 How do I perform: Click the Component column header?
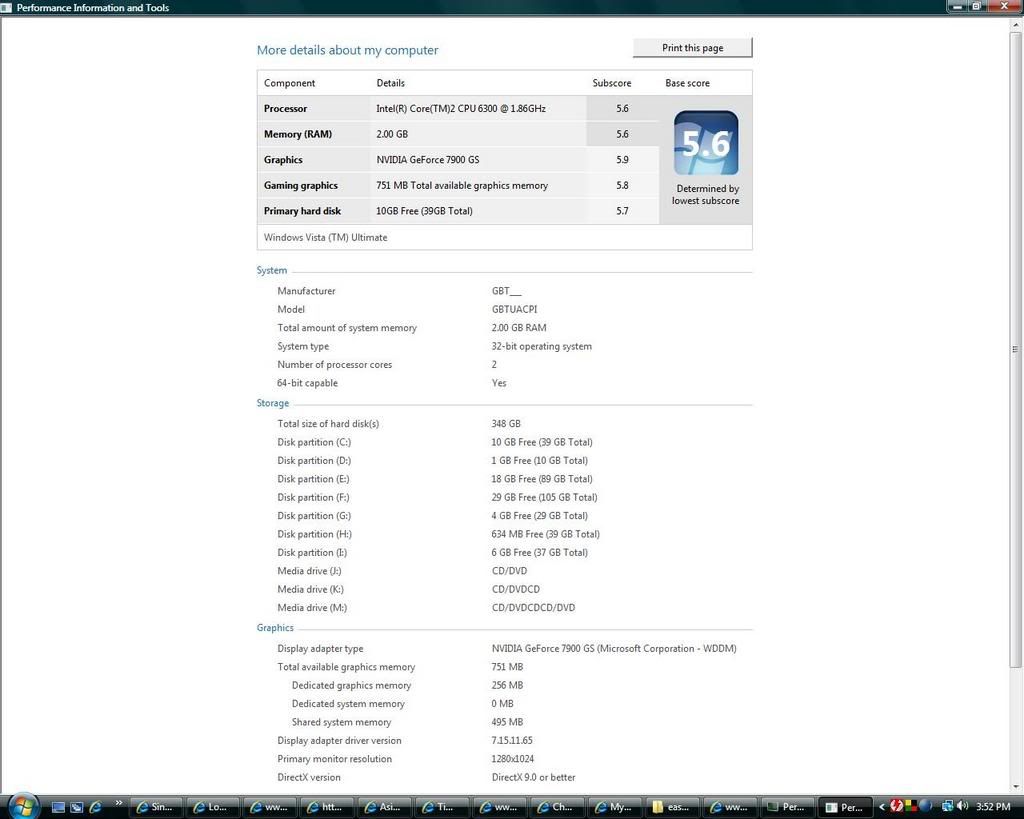(x=289, y=83)
